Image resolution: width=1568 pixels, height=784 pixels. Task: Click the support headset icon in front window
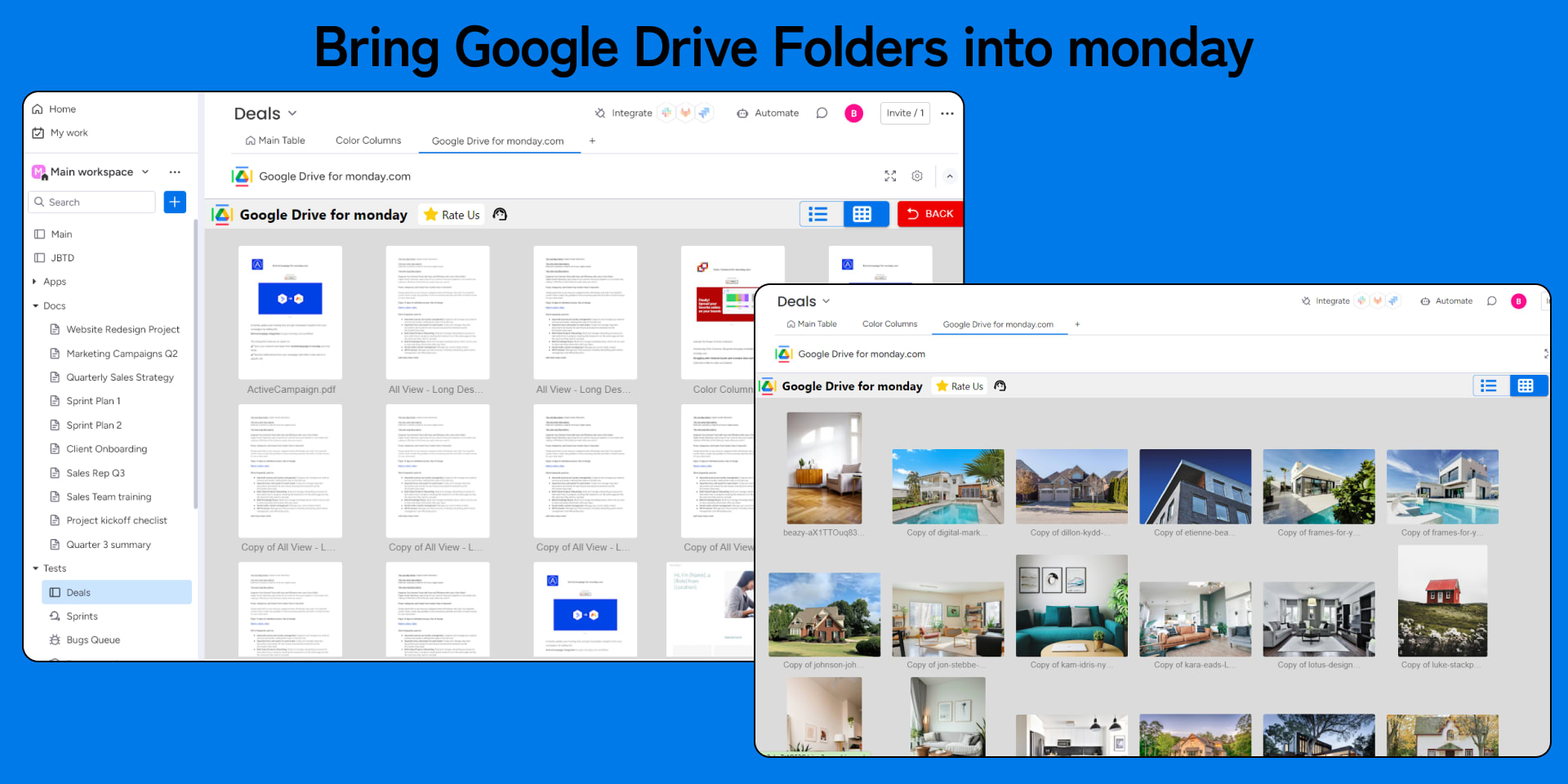[1000, 385]
